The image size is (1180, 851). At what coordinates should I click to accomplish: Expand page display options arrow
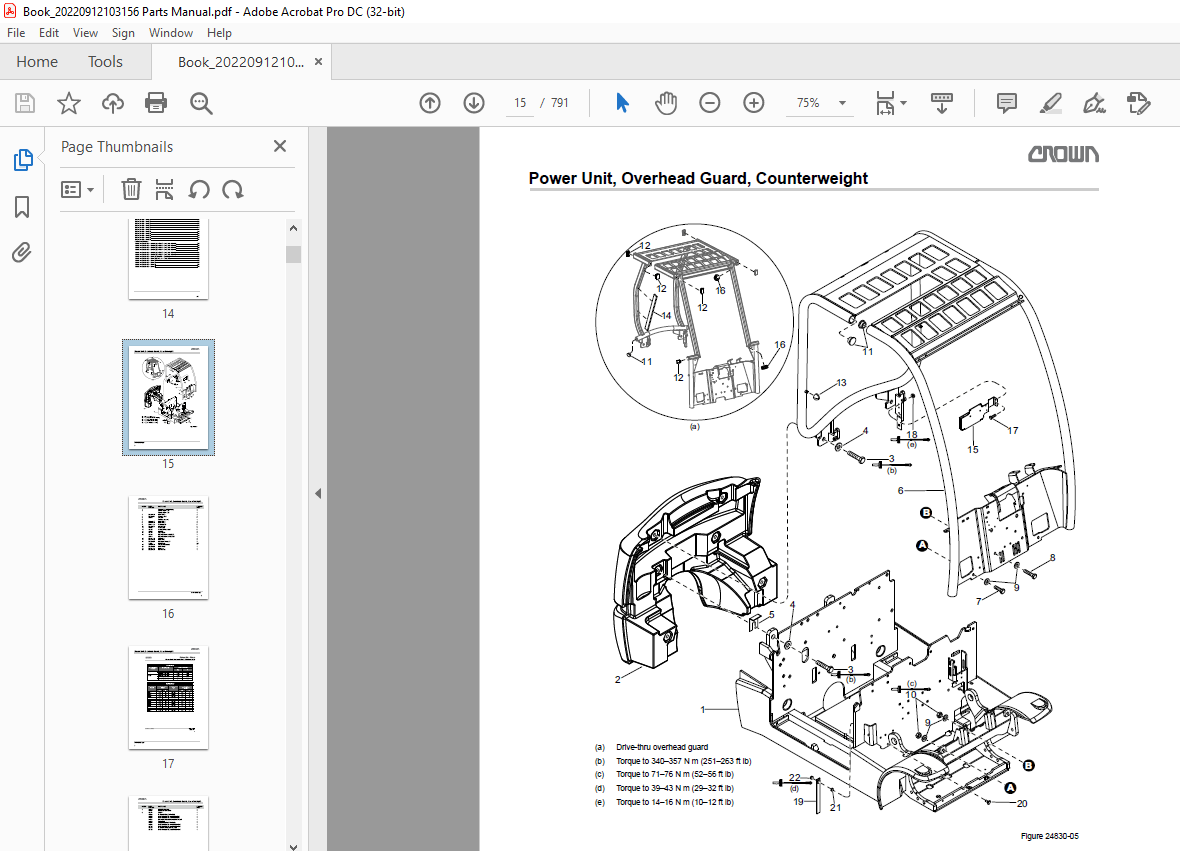[x=904, y=103]
